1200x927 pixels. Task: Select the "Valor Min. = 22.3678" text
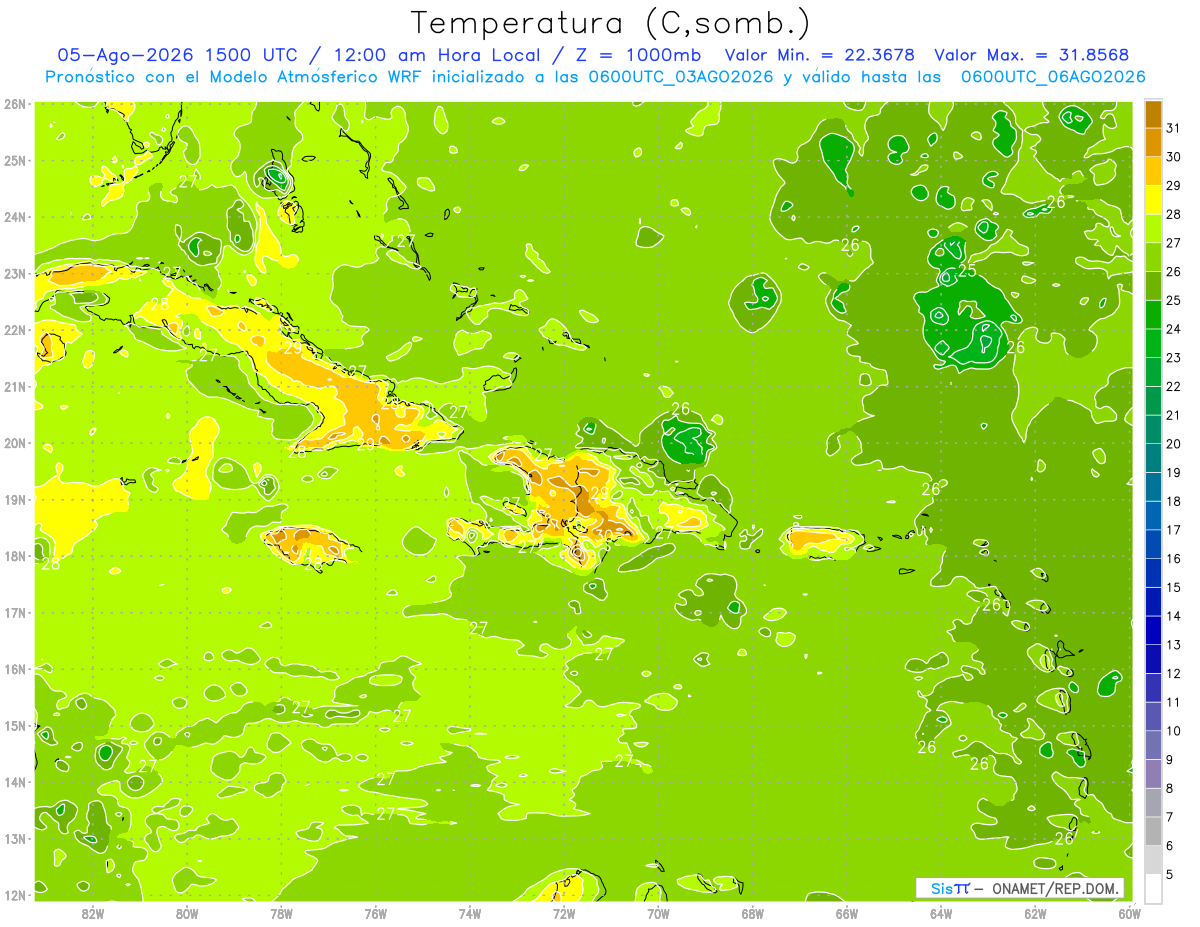point(819,55)
